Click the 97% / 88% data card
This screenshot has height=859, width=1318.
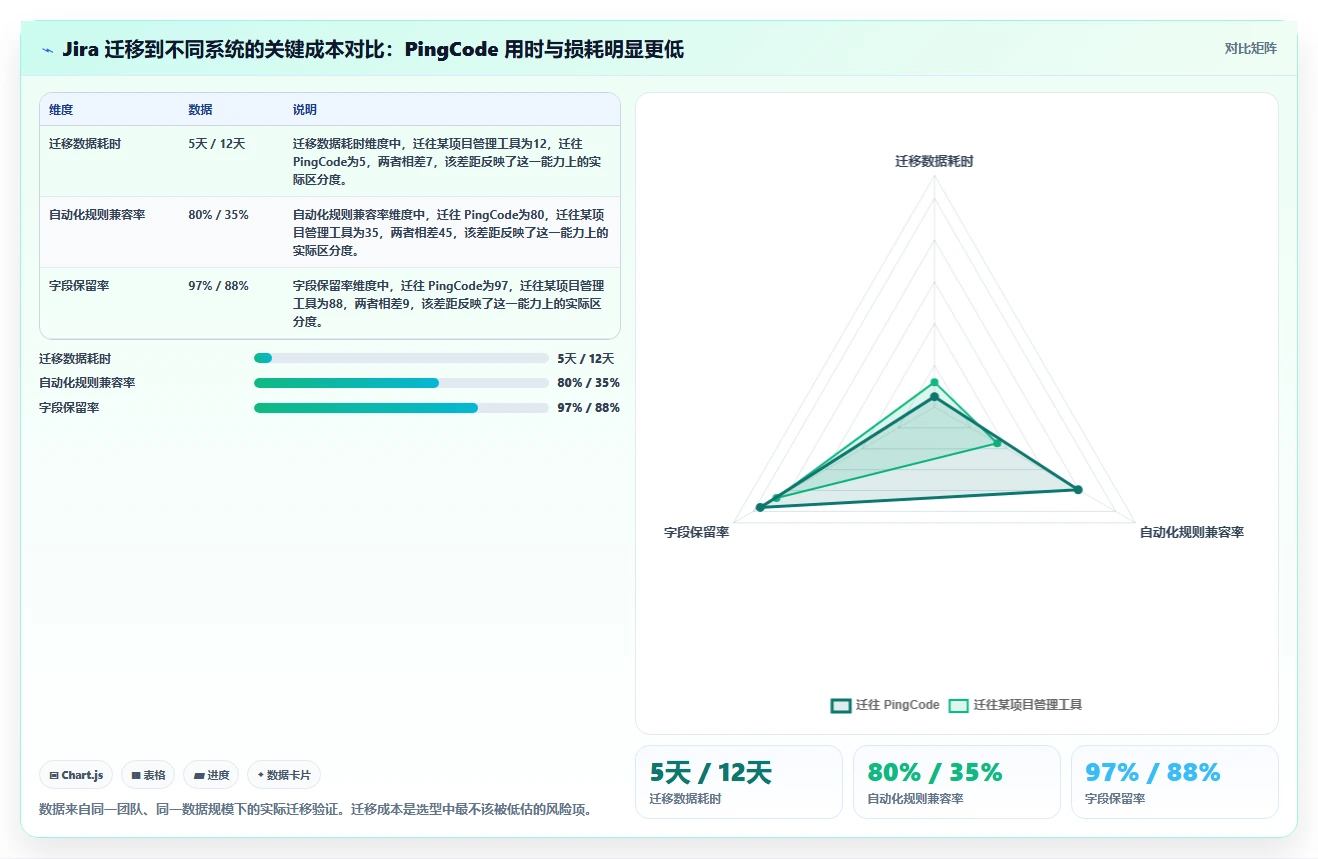[x=1175, y=782]
